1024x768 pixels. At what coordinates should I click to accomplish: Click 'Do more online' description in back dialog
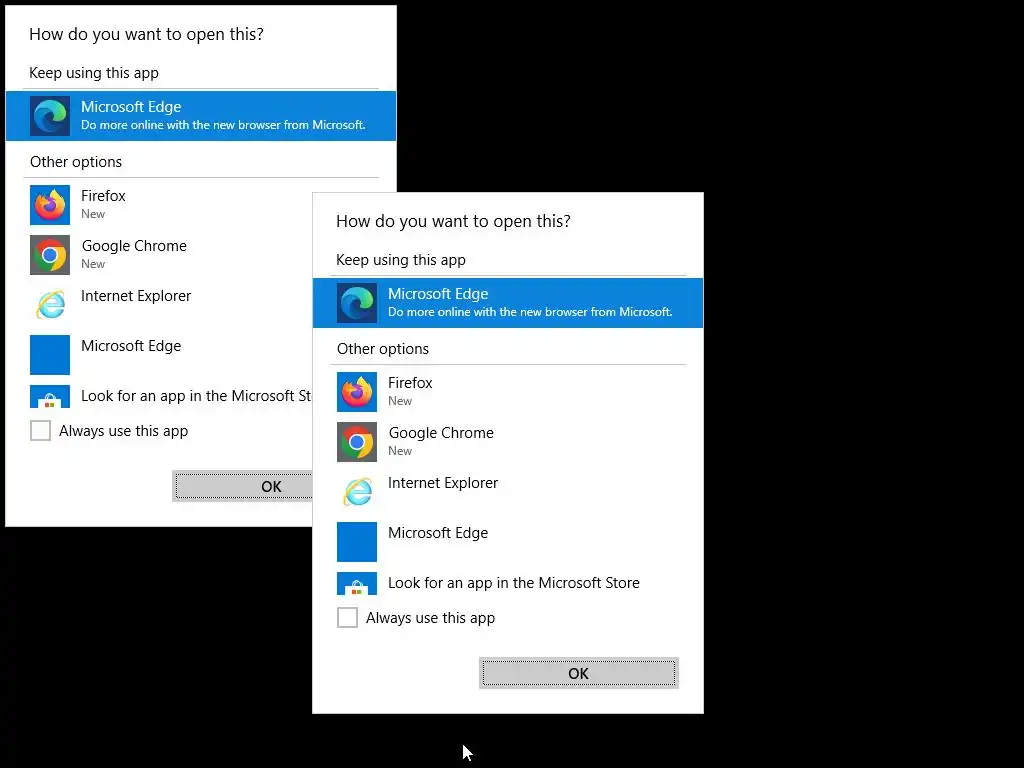[x=223, y=125]
